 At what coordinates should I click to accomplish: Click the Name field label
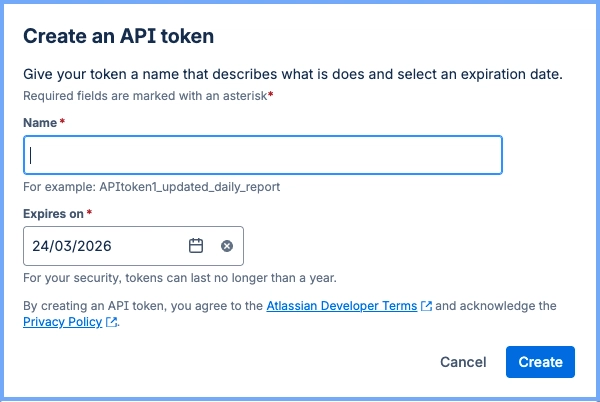(39, 122)
